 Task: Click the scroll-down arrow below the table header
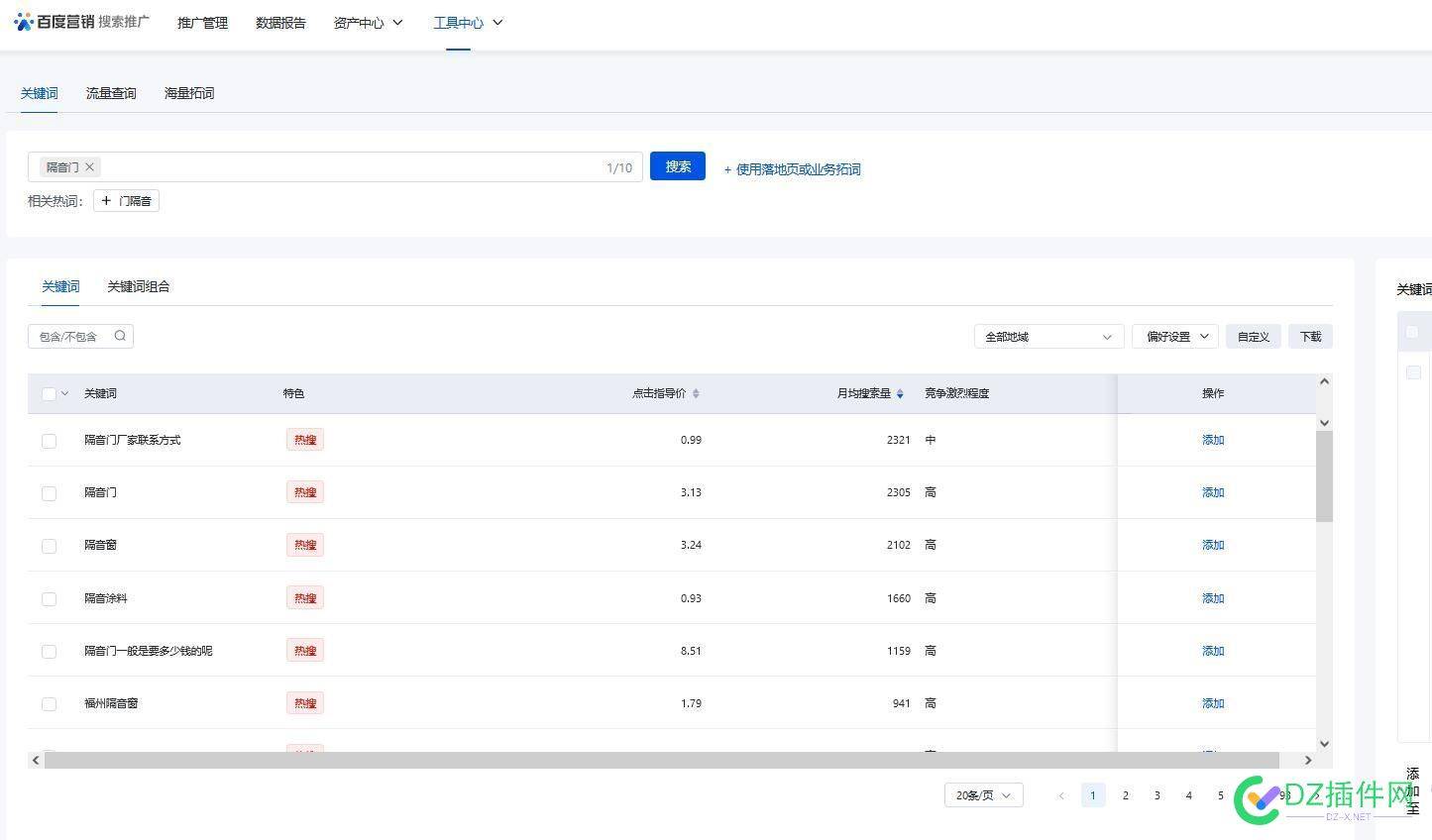click(x=1324, y=423)
